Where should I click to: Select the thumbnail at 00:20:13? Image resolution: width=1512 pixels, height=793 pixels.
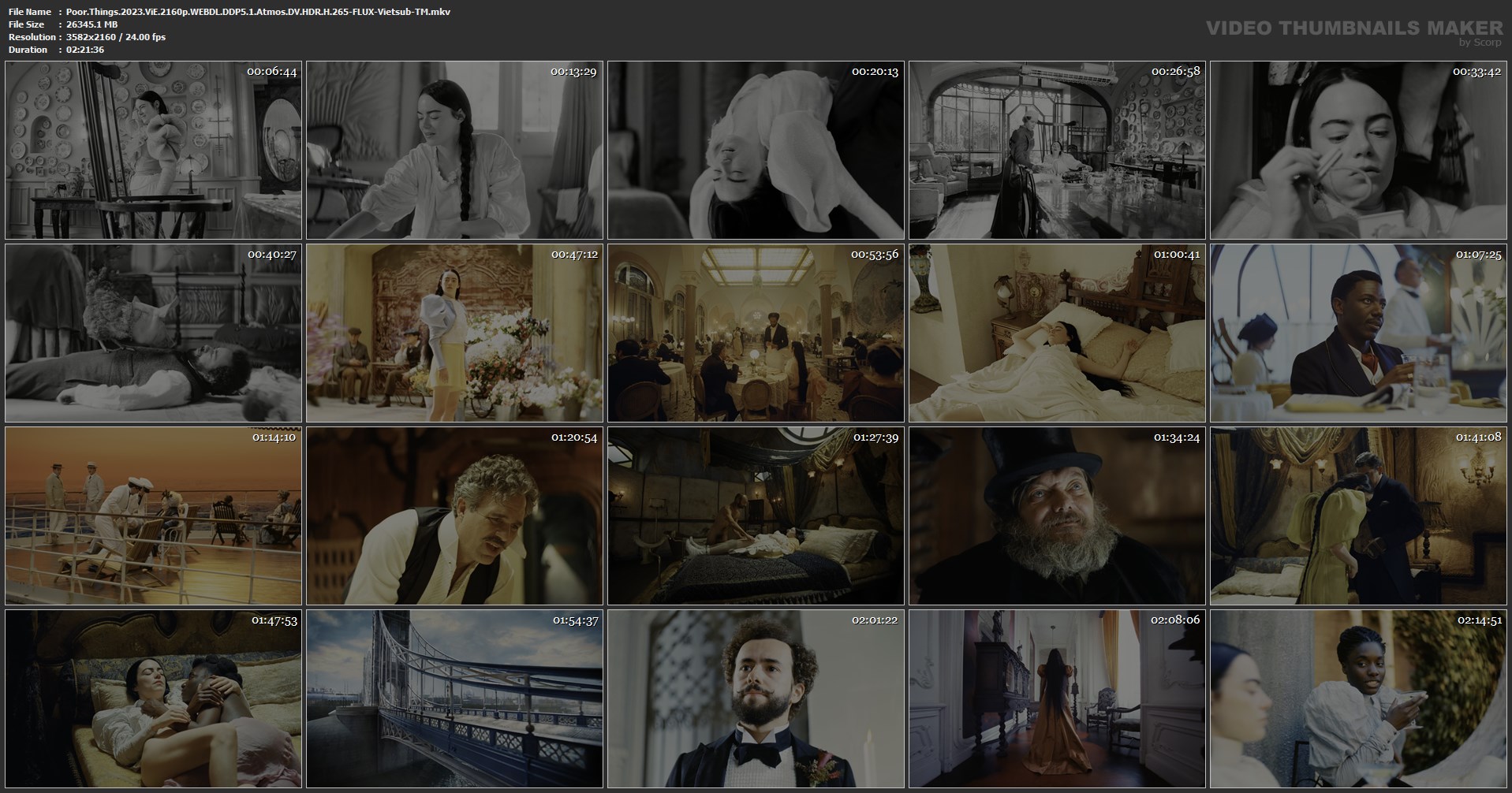tap(756, 150)
